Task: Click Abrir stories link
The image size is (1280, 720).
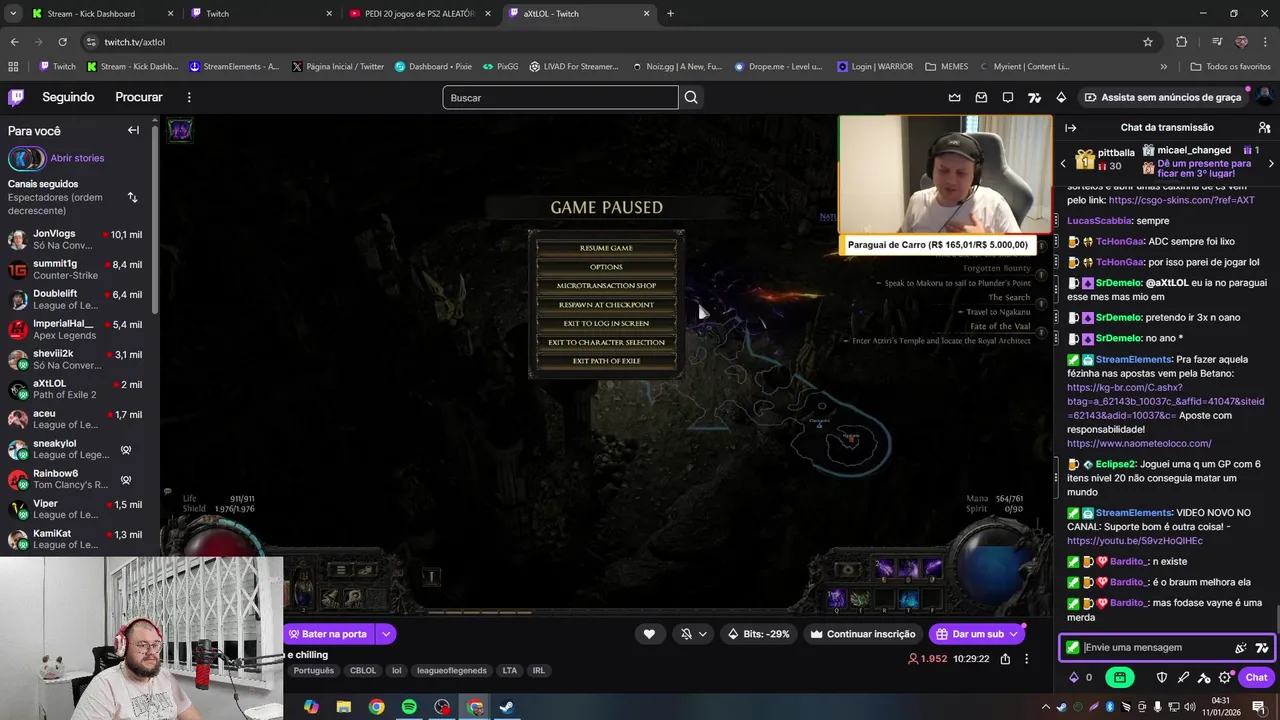Action: [77, 158]
